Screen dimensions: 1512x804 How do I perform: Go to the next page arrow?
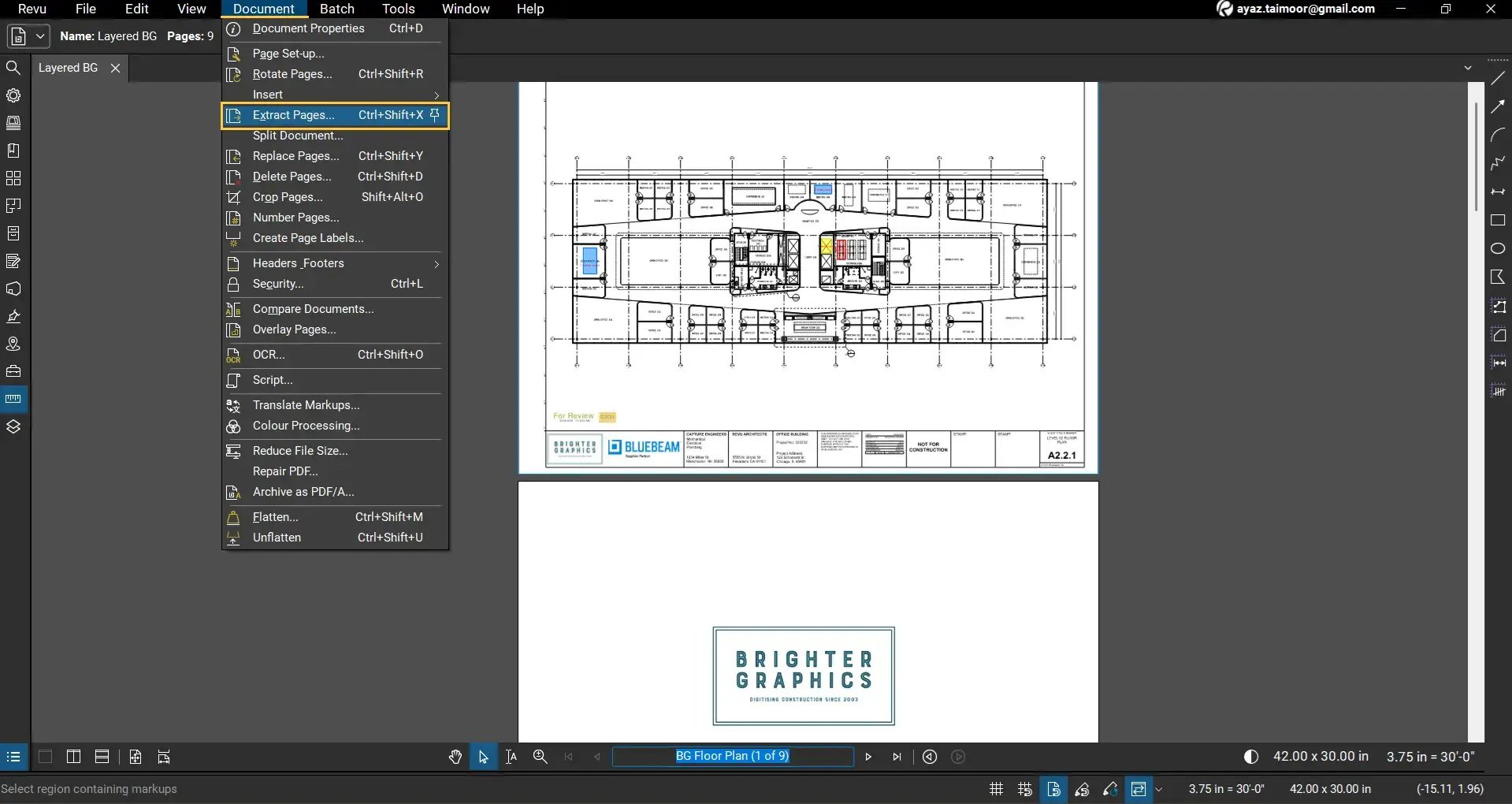pos(868,757)
